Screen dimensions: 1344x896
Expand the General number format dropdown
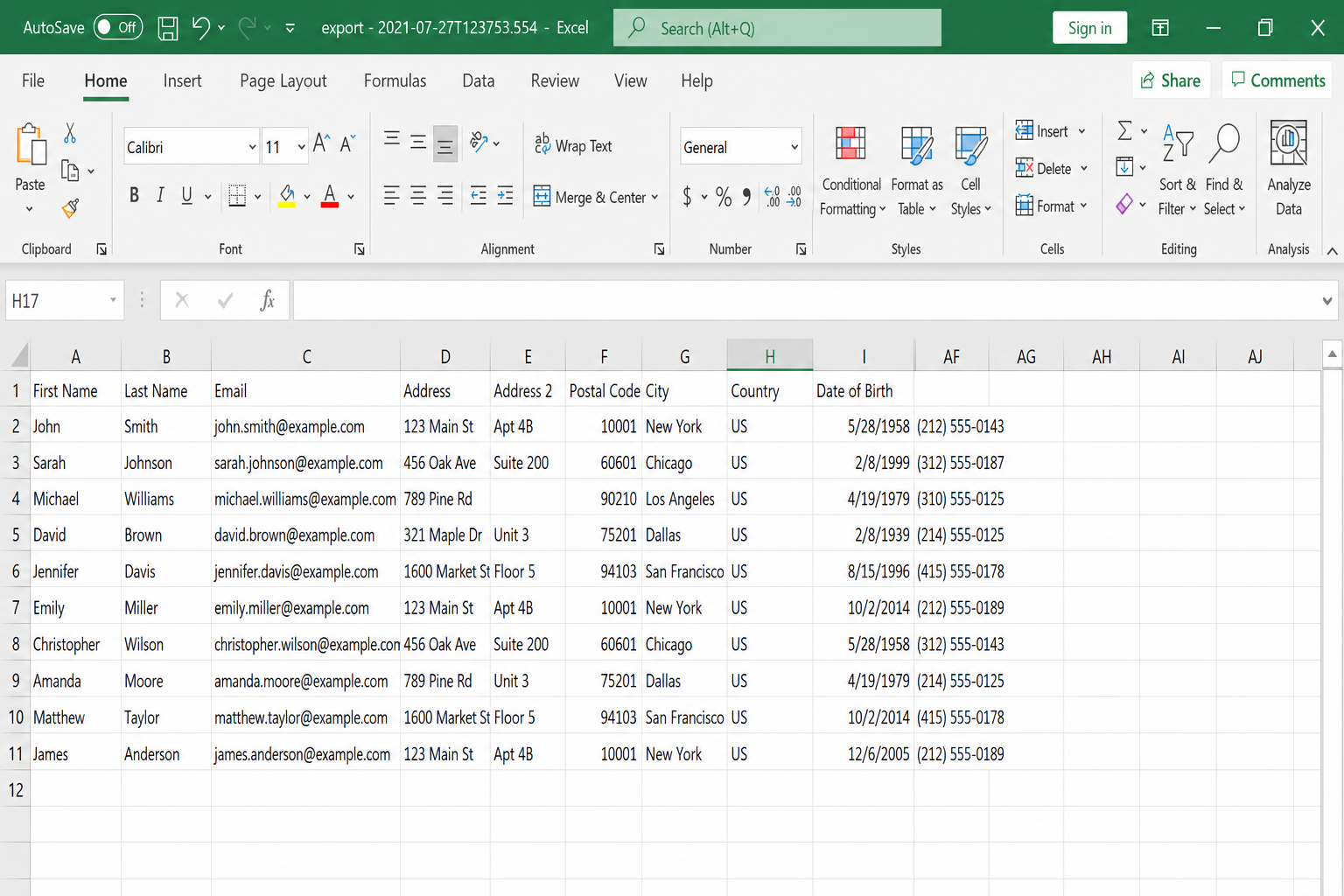(x=794, y=147)
